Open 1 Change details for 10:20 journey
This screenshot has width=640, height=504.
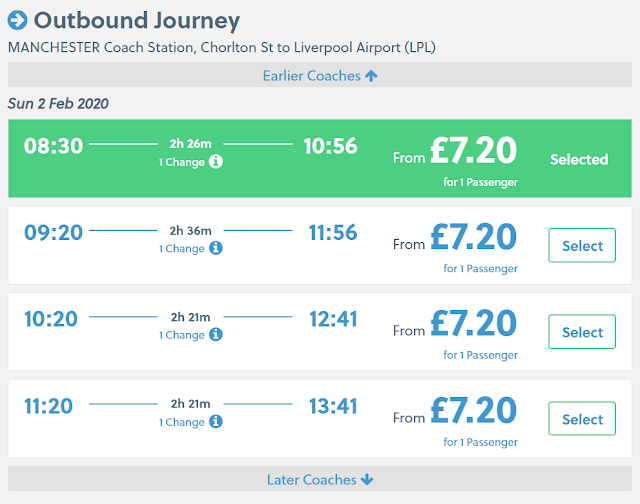184,335
